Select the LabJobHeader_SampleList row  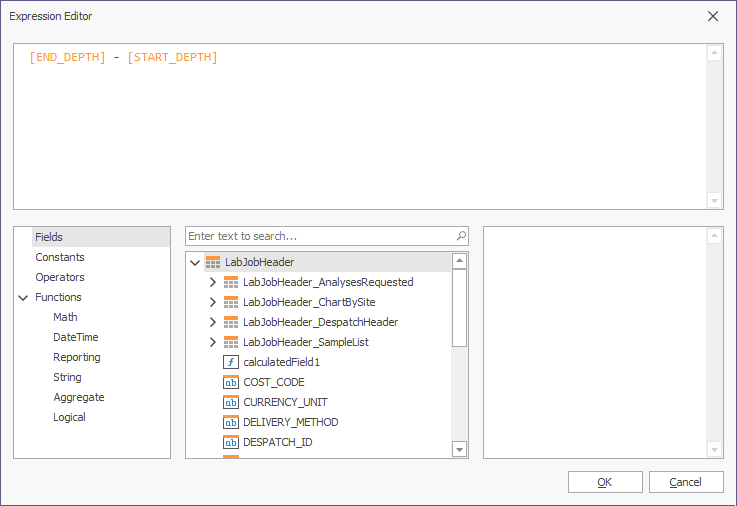[x=306, y=342]
